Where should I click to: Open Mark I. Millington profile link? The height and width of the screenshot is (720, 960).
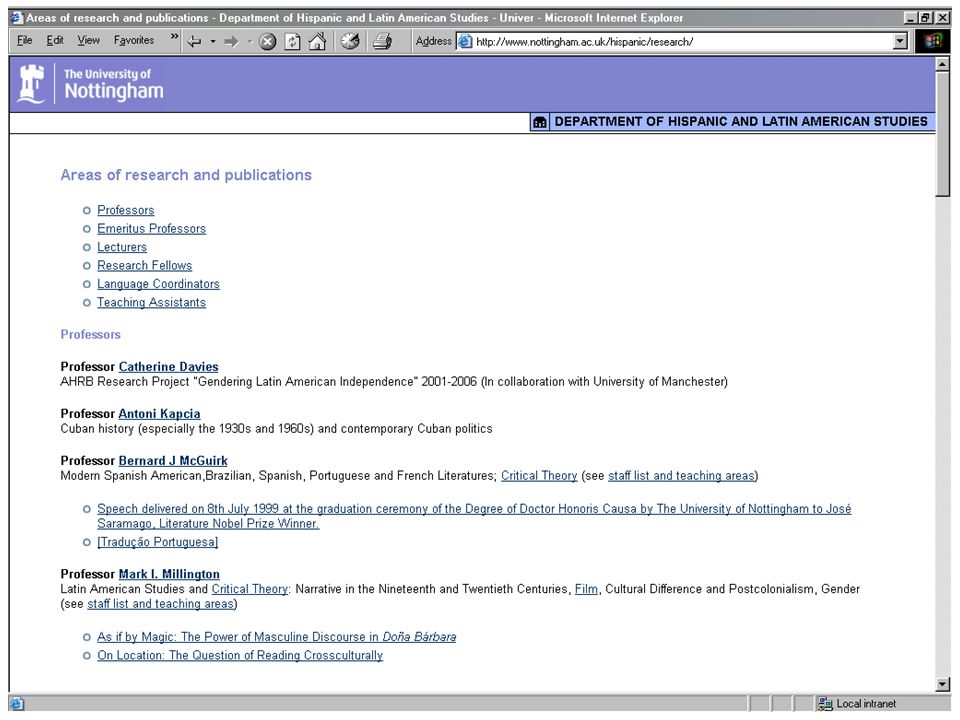point(169,574)
